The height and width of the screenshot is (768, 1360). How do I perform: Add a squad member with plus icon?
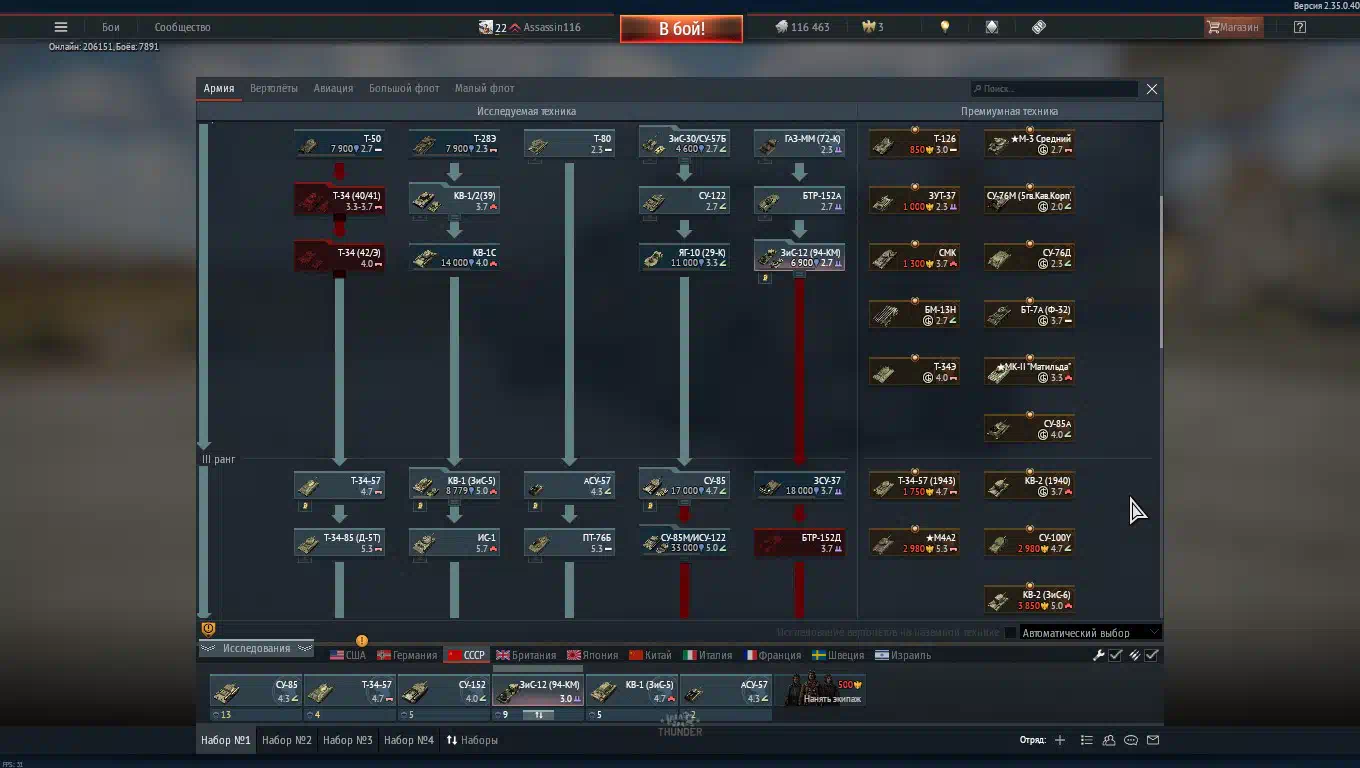click(x=1060, y=740)
